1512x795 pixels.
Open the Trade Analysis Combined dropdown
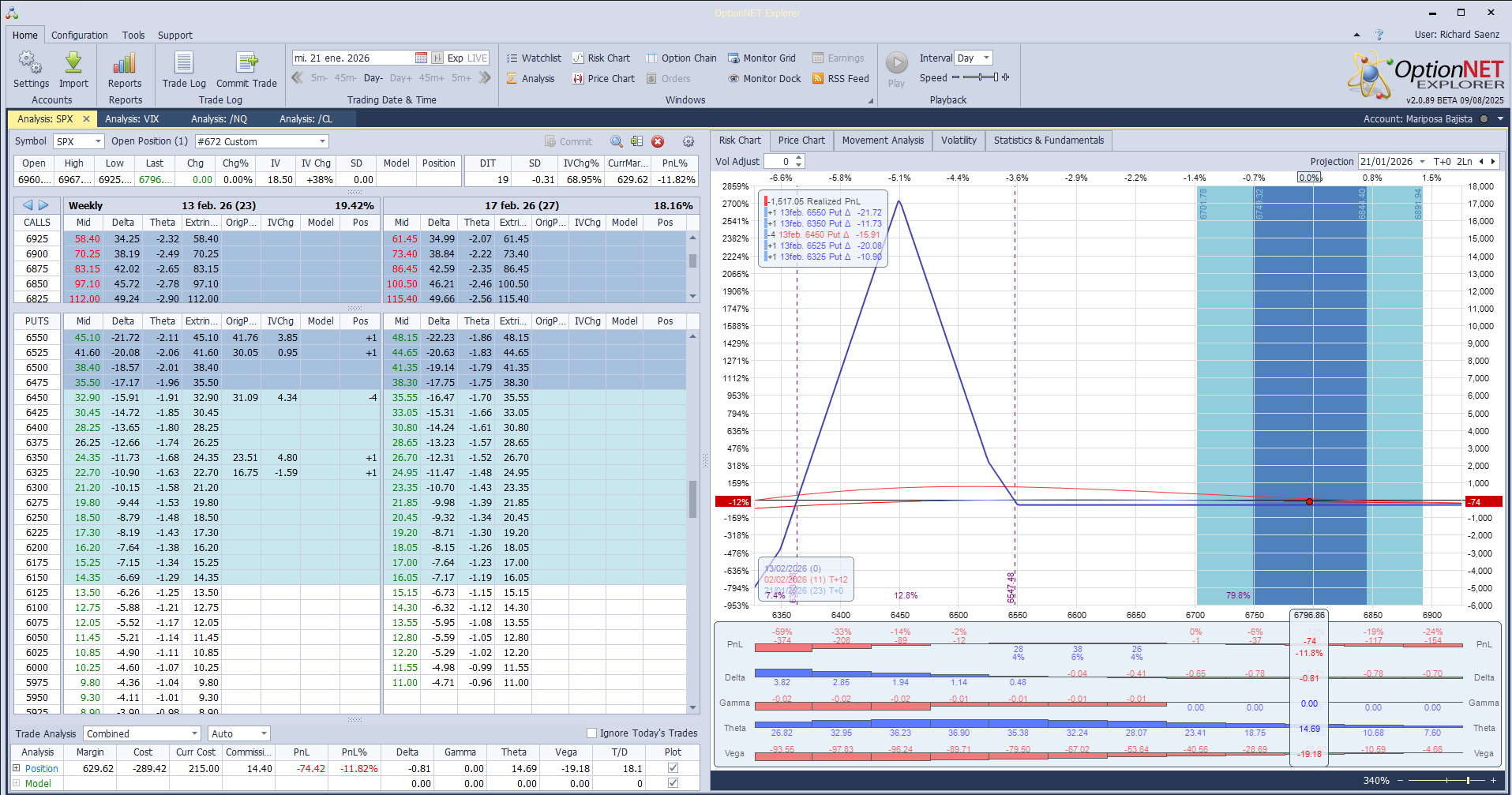(x=194, y=734)
